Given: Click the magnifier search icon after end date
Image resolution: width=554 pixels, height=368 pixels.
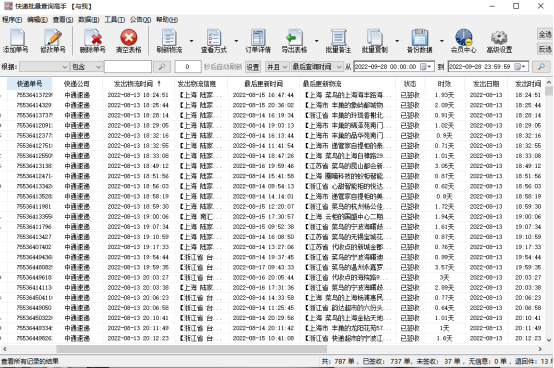Looking at the screenshot, I should (x=541, y=66).
